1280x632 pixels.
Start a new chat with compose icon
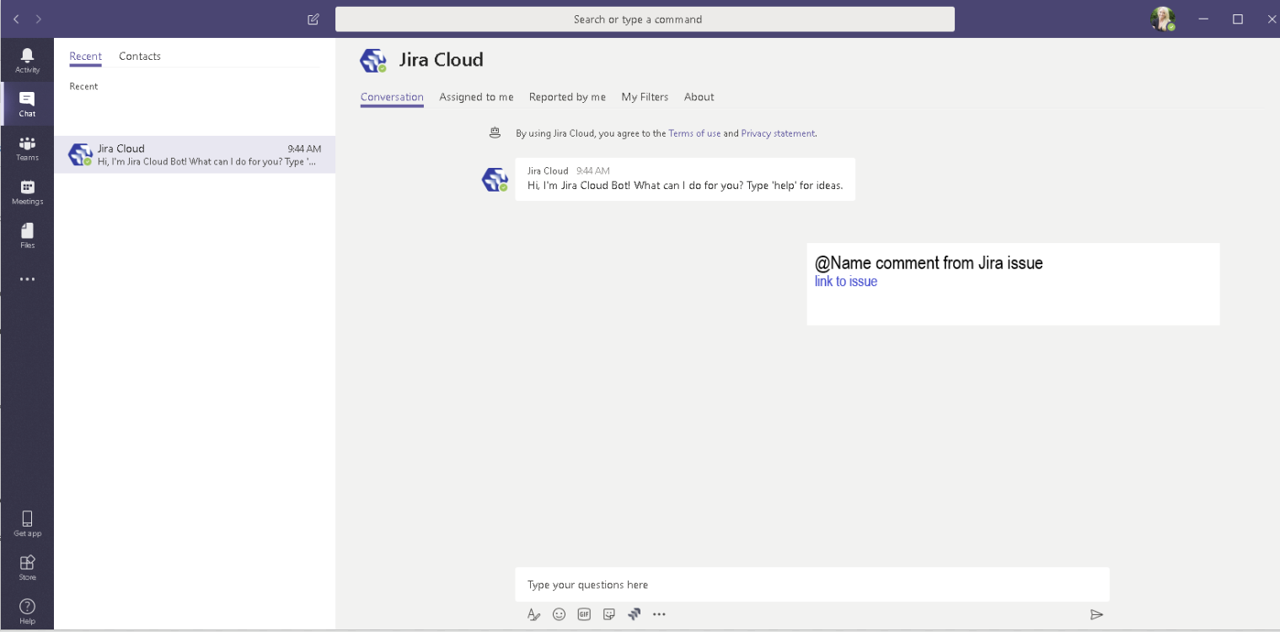pyautogui.click(x=313, y=19)
